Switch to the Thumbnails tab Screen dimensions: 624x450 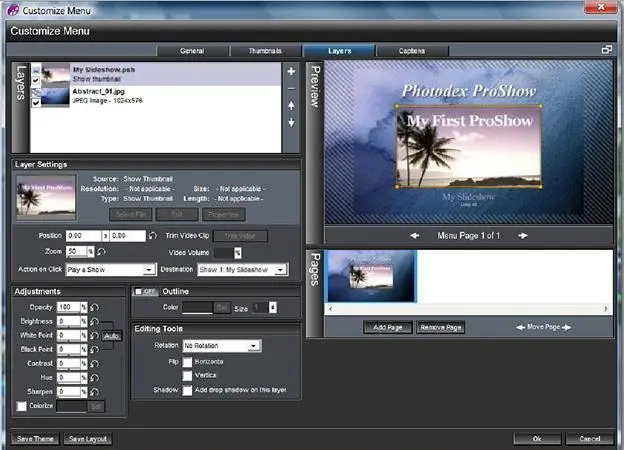click(x=265, y=51)
